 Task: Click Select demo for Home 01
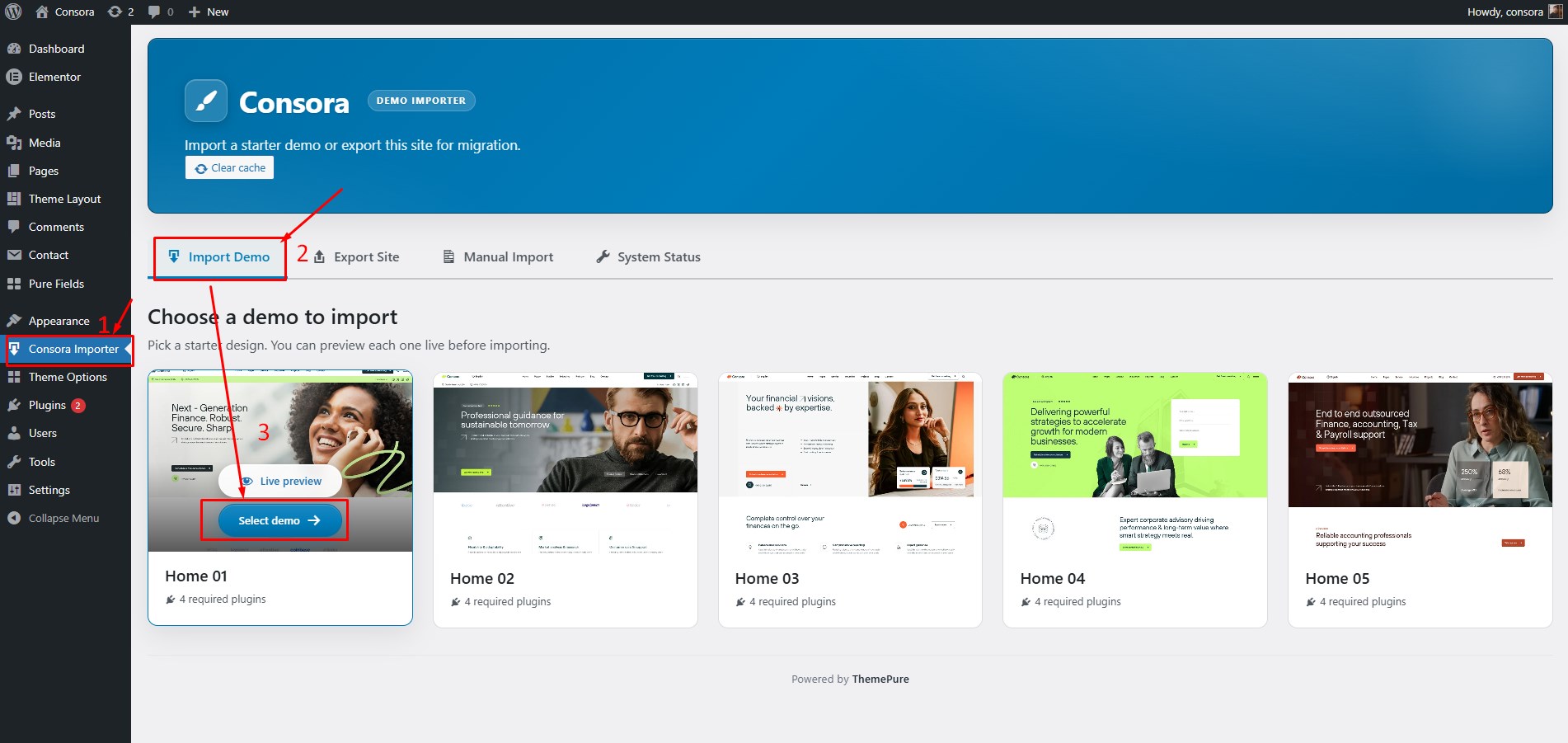coord(279,520)
